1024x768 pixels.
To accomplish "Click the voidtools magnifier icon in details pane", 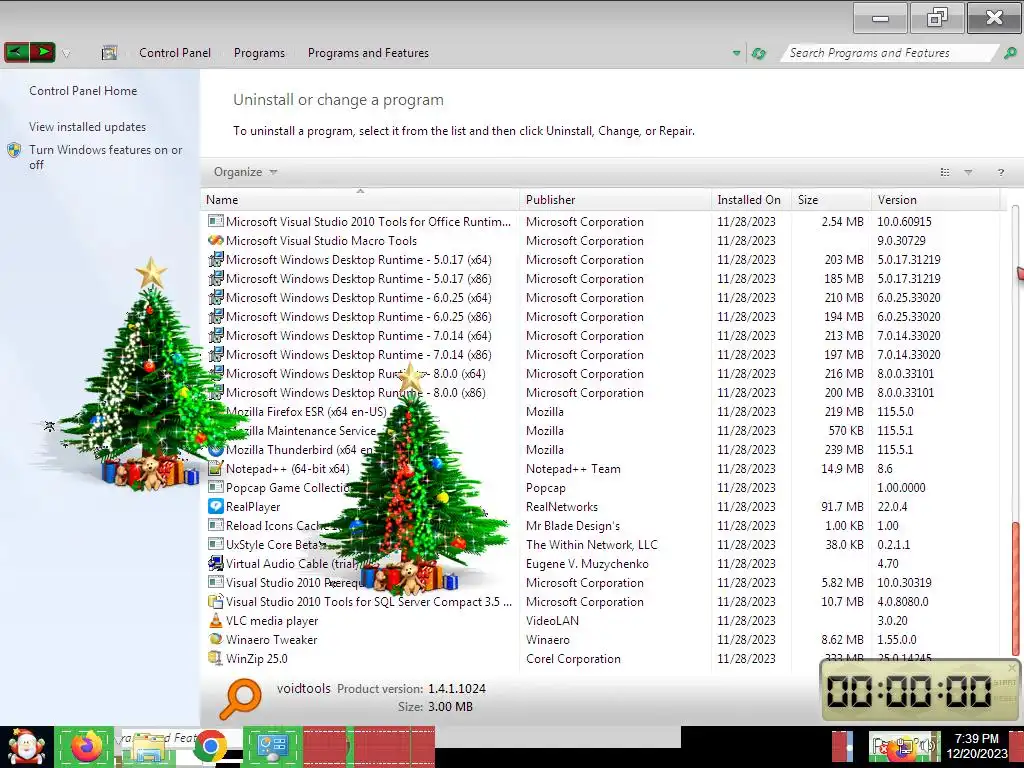I will coord(240,699).
